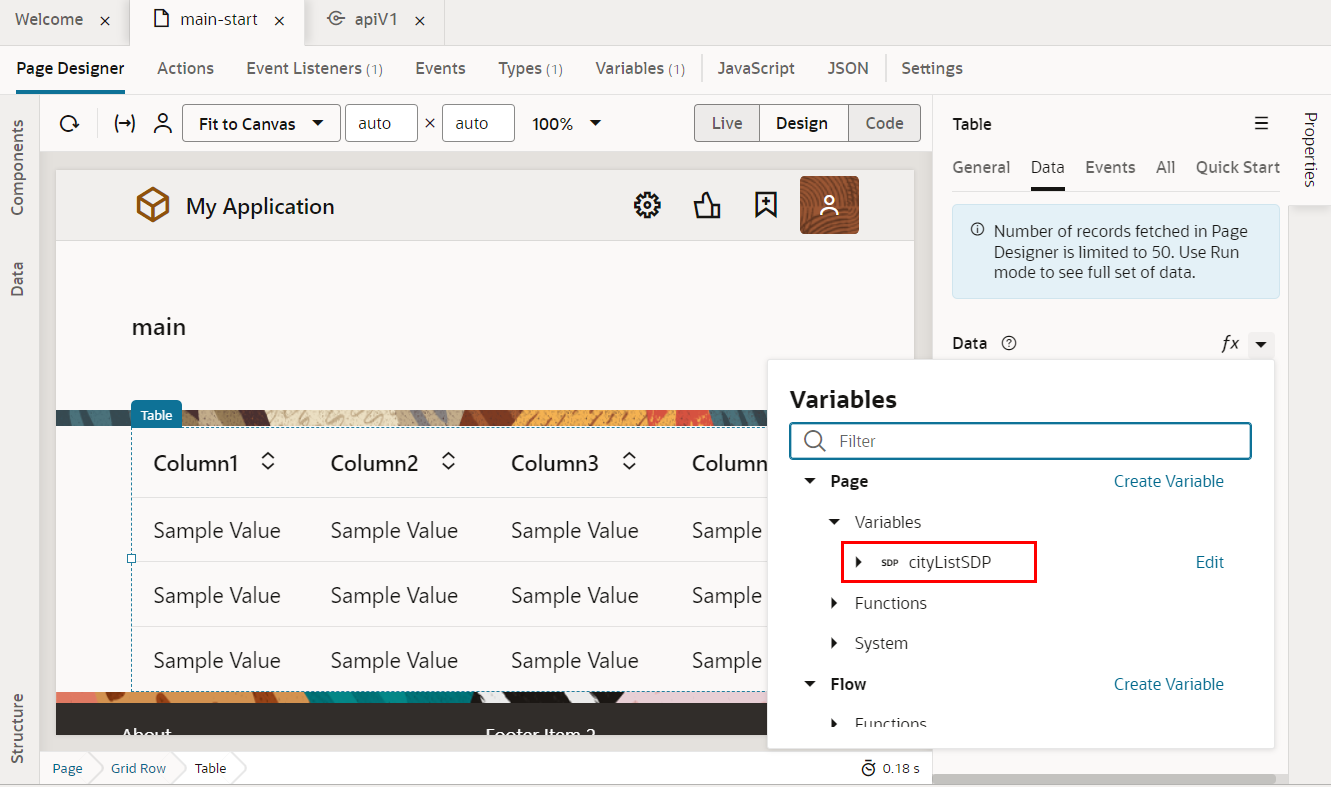The image size is (1331, 787).
Task: Switch to Code view mode
Action: click(884, 124)
